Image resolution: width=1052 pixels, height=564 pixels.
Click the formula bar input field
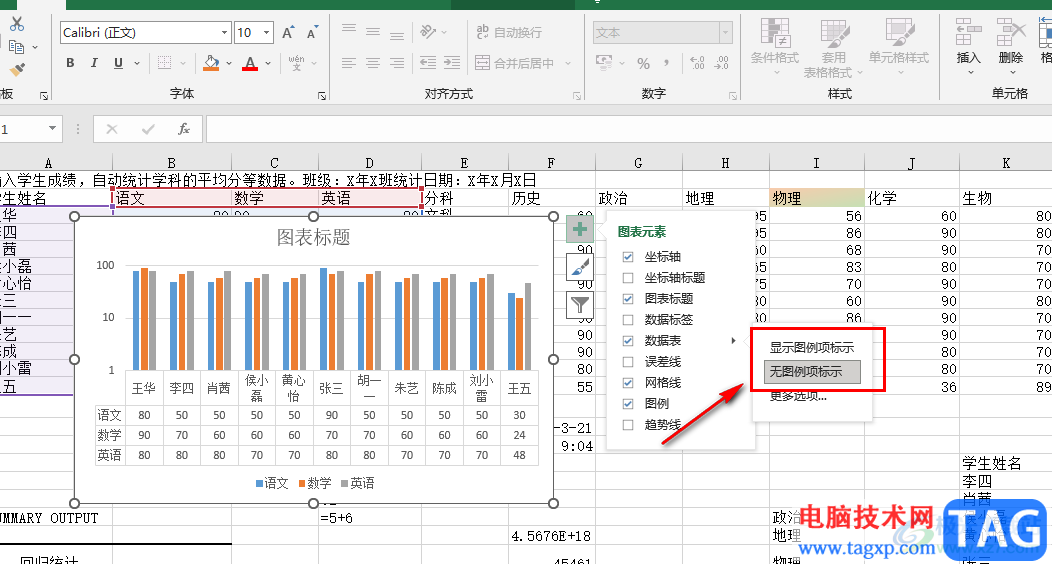tap(629, 129)
